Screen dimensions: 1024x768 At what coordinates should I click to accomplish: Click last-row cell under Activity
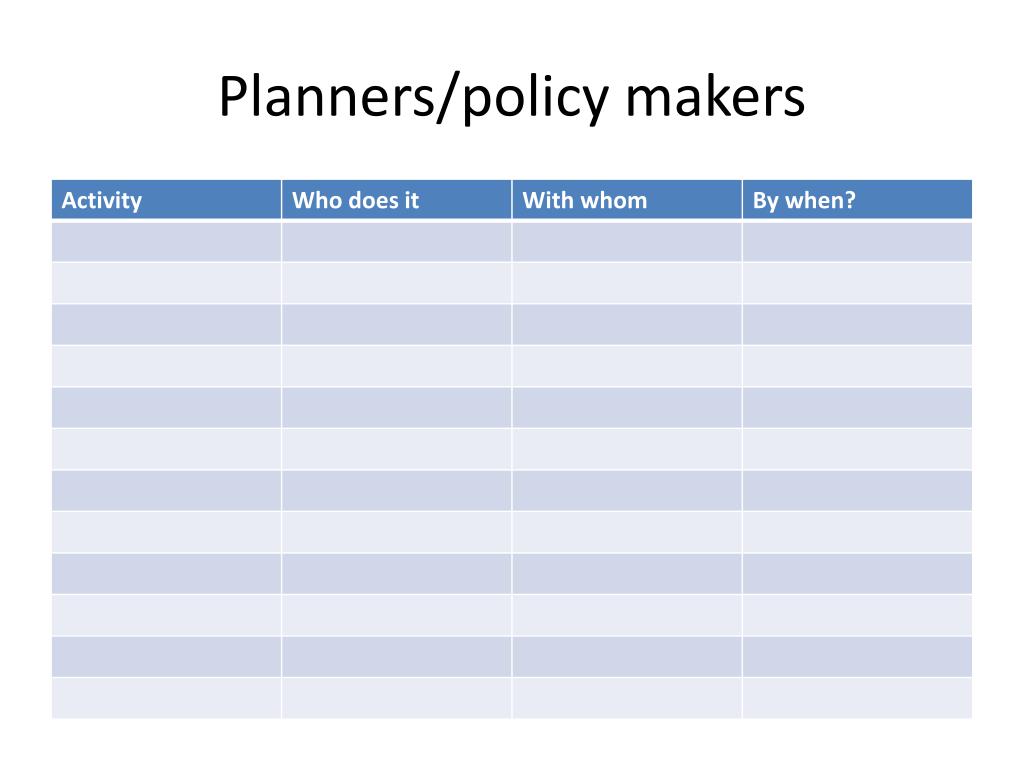point(167,698)
